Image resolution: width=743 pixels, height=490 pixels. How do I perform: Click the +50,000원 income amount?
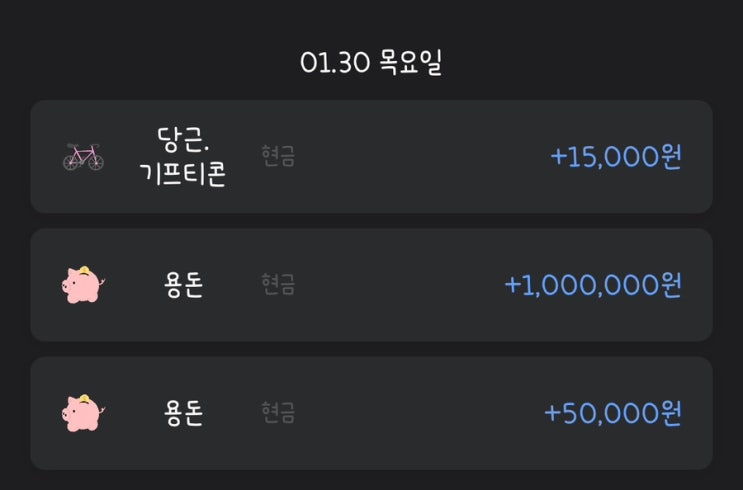point(613,413)
